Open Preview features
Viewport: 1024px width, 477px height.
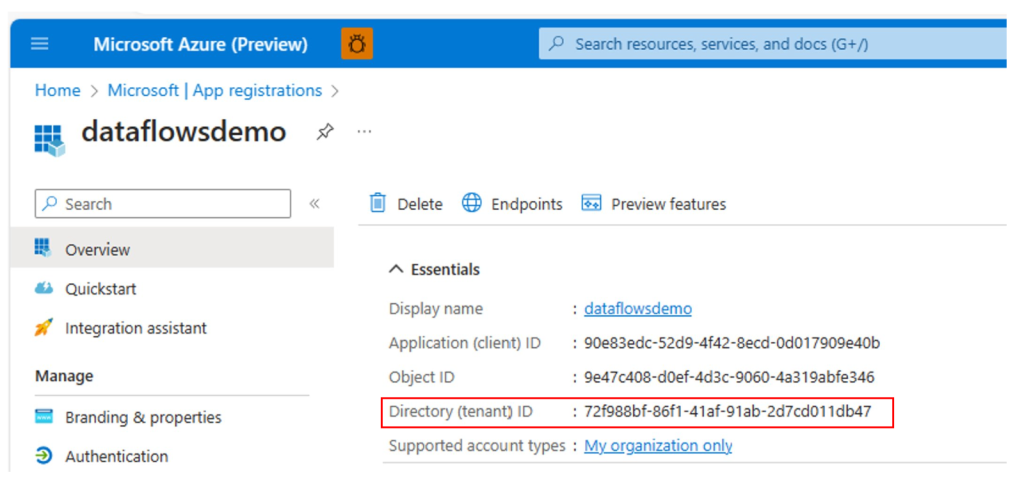pyautogui.click(x=669, y=205)
